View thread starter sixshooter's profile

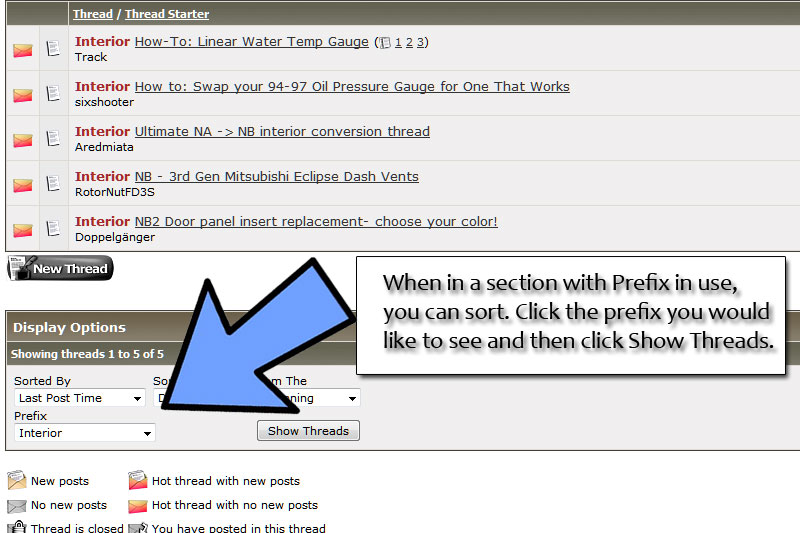[x=104, y=102]
